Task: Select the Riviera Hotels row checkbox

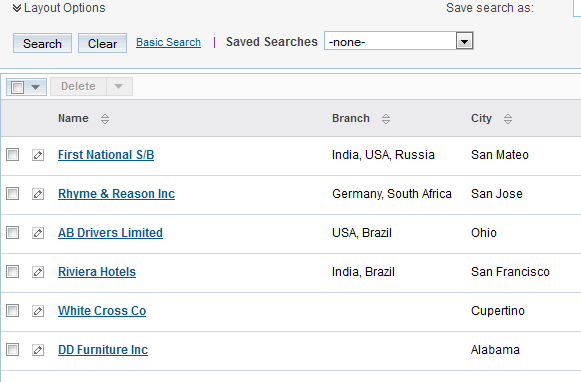Action: tap(13, 272)
